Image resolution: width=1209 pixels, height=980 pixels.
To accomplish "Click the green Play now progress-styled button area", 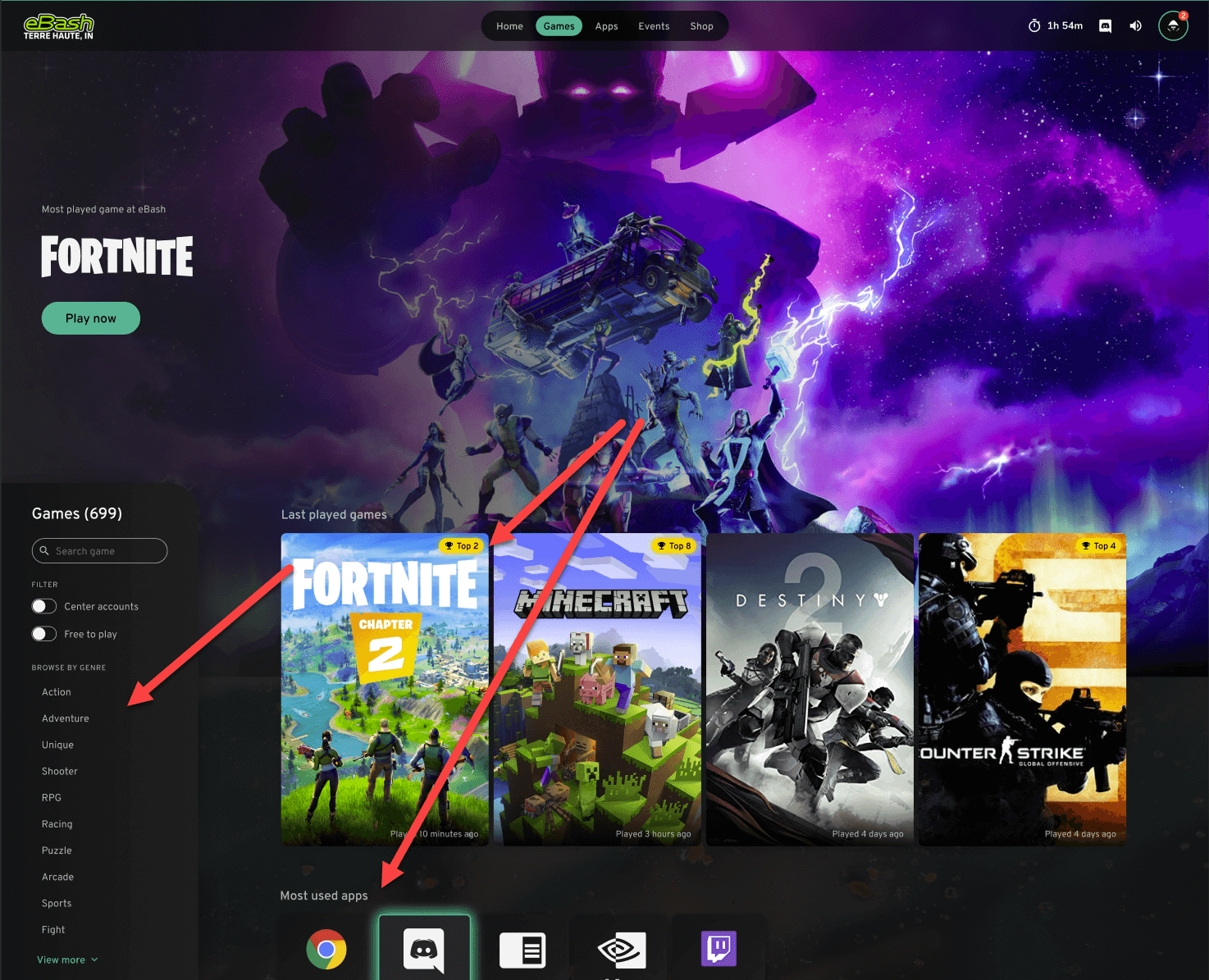I will point(90,318).
